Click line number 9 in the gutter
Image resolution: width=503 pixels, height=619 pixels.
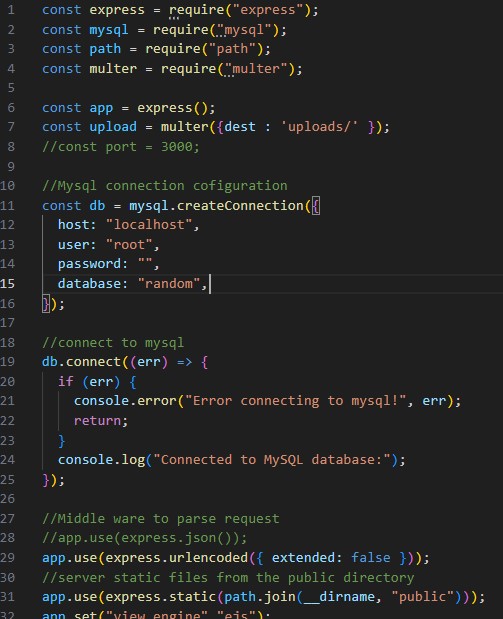pos(11,167)
